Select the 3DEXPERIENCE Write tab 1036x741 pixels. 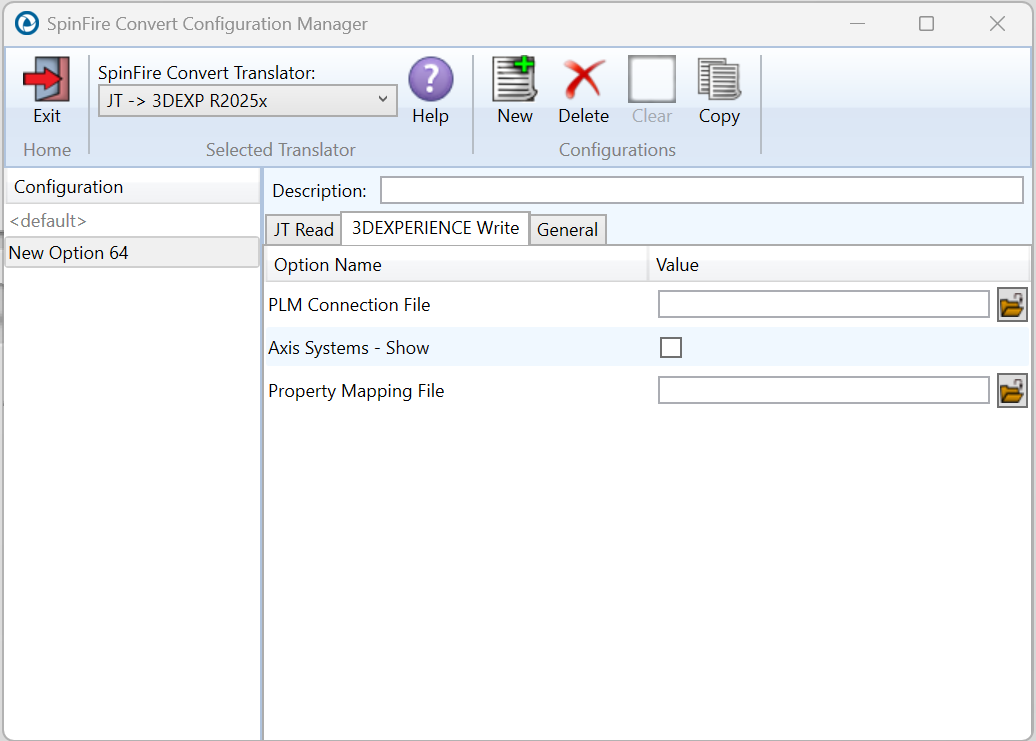point(435,228)
